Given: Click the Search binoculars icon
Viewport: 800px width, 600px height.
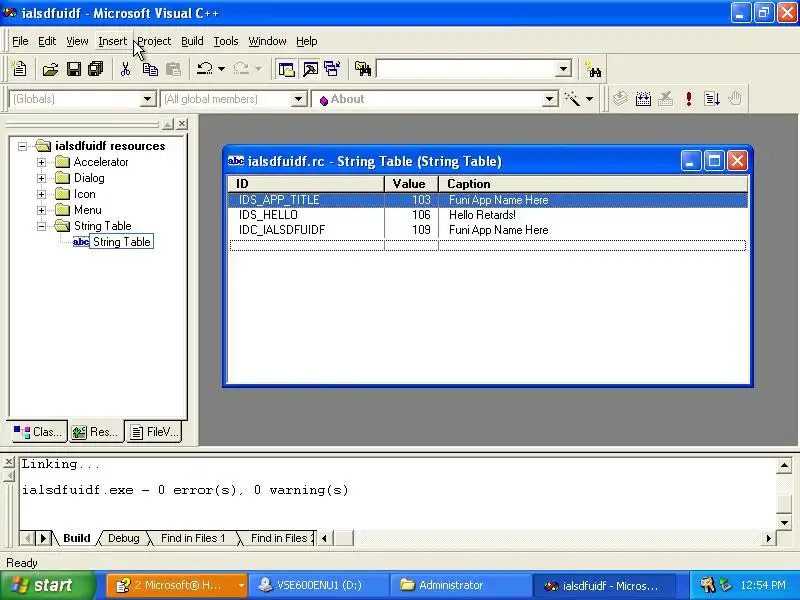Looking at the screenshot, I should click(x=593, y=69).
